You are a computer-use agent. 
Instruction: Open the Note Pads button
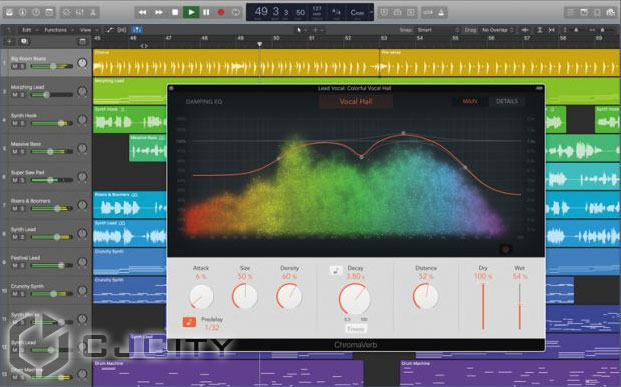coord(584,12)
